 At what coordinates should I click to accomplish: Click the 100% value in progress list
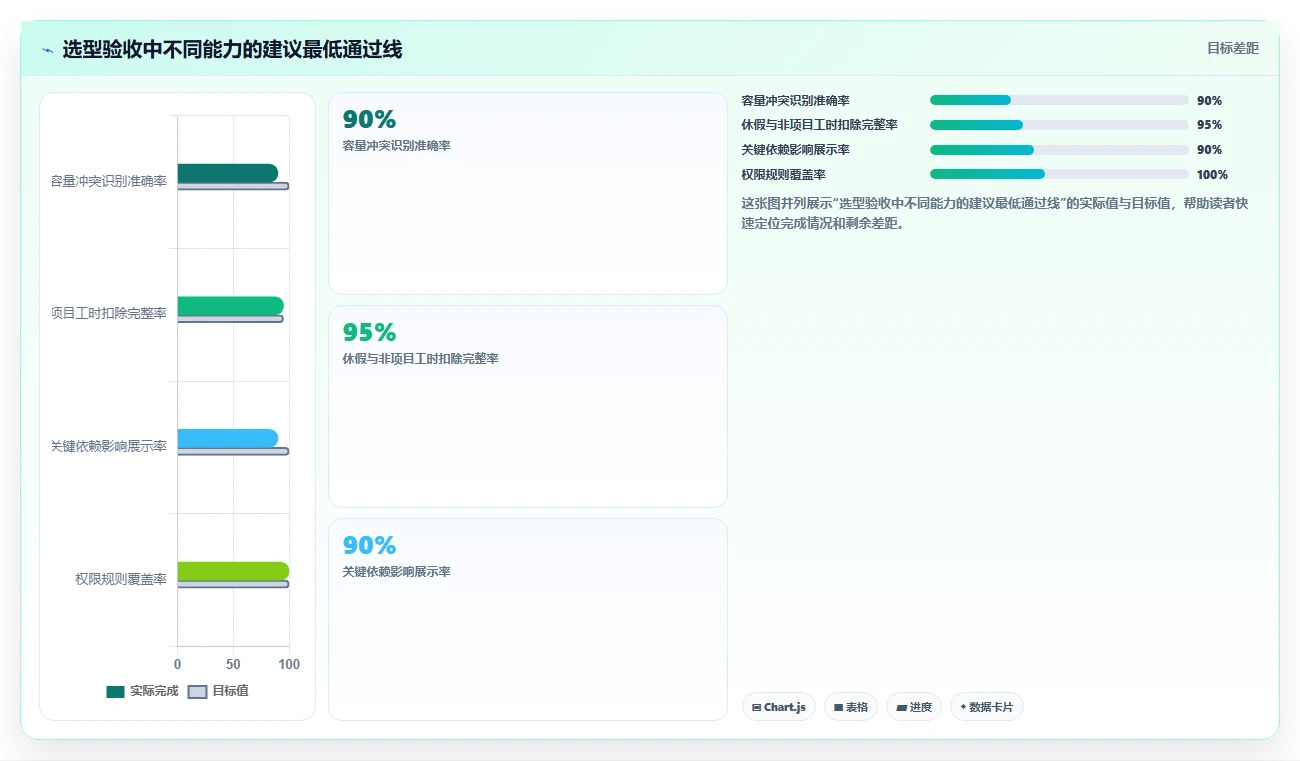pyautogui.click(x=1212, y=175)
